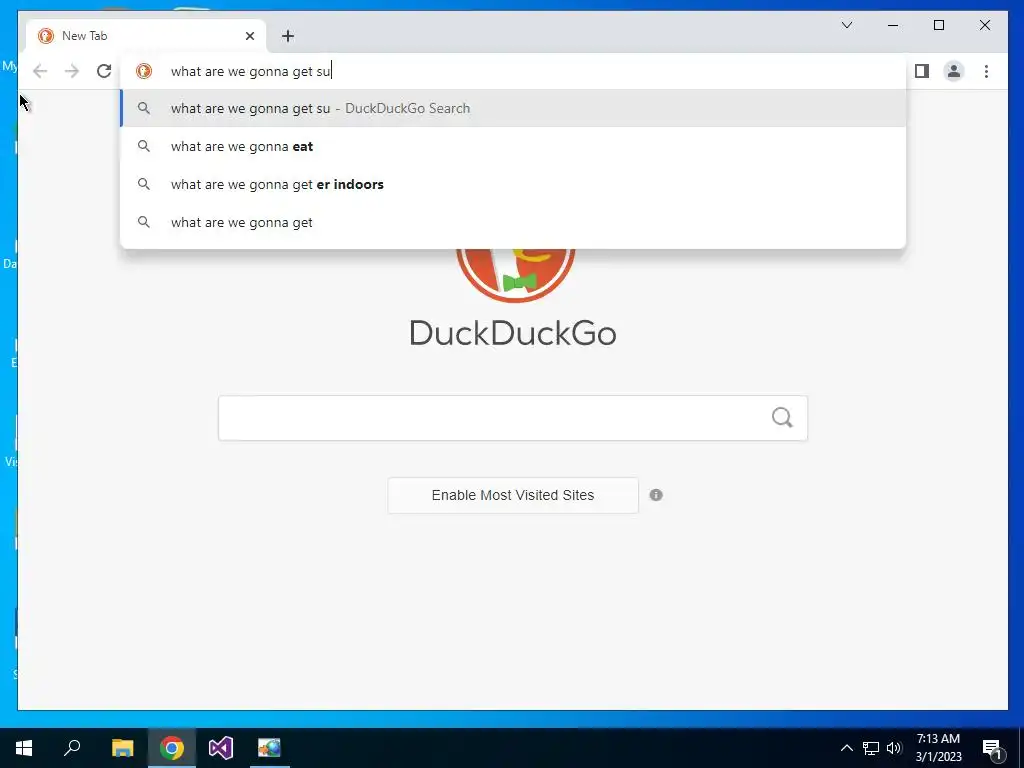Click Enable Most Visited Sites button

pyautogui.click(x=513, y=495)
